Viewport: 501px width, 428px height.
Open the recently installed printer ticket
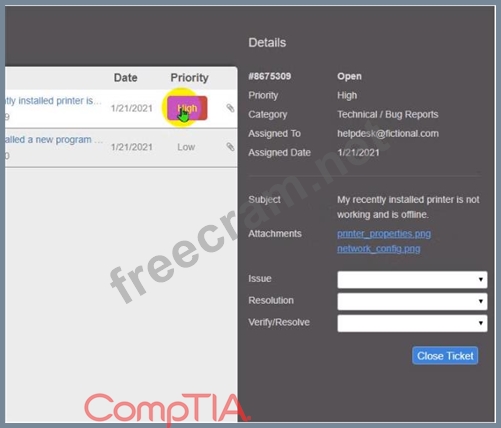(x=53, y=101)
